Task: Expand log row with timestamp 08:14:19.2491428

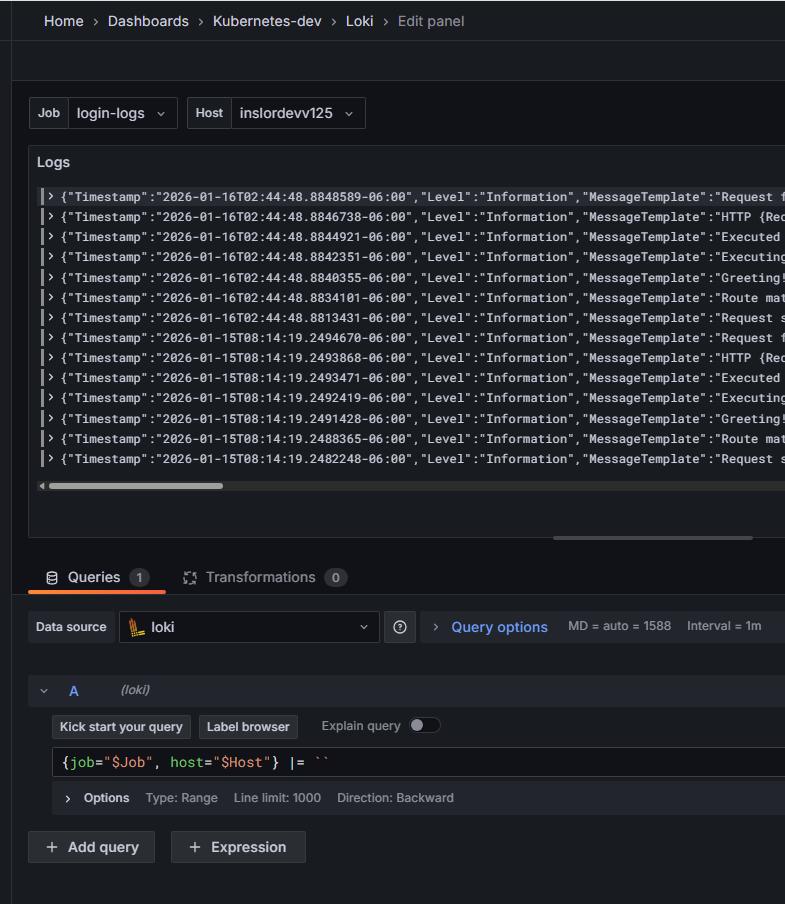Action: click(51, 419)
